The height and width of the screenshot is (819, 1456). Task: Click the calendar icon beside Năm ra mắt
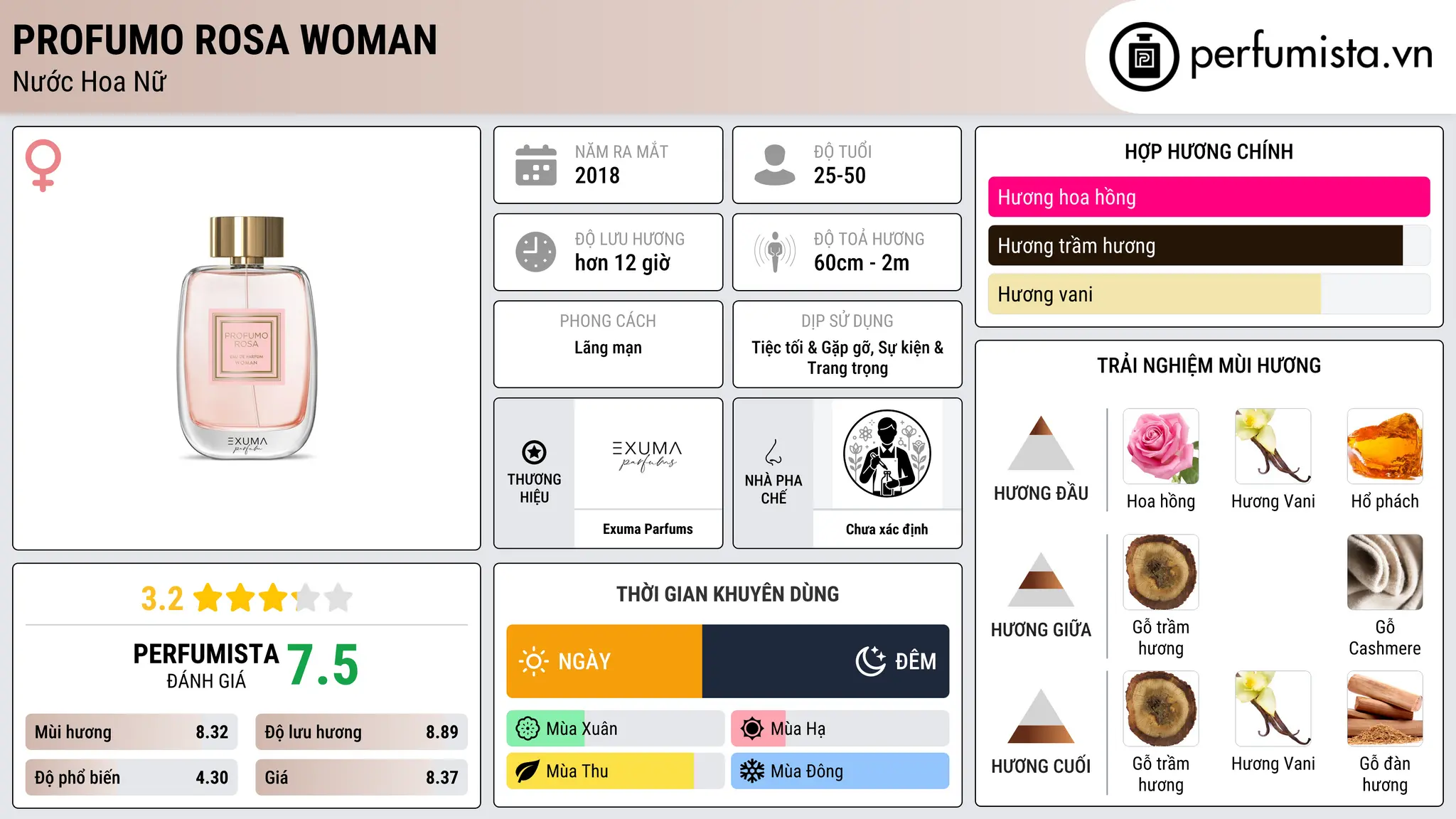536,165
